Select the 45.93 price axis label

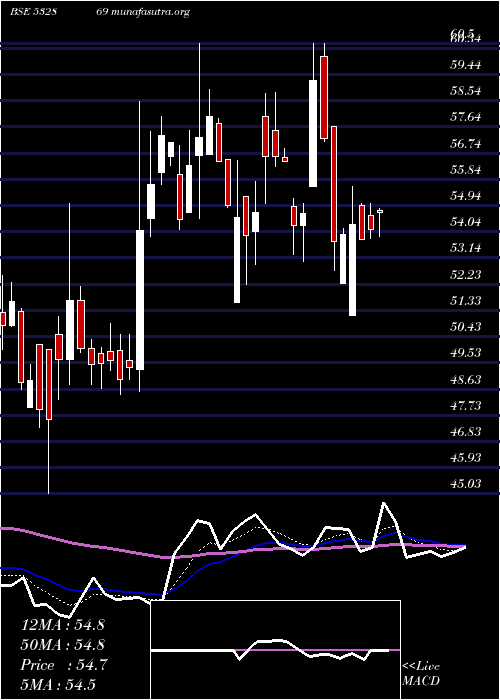tap(466, 458)
